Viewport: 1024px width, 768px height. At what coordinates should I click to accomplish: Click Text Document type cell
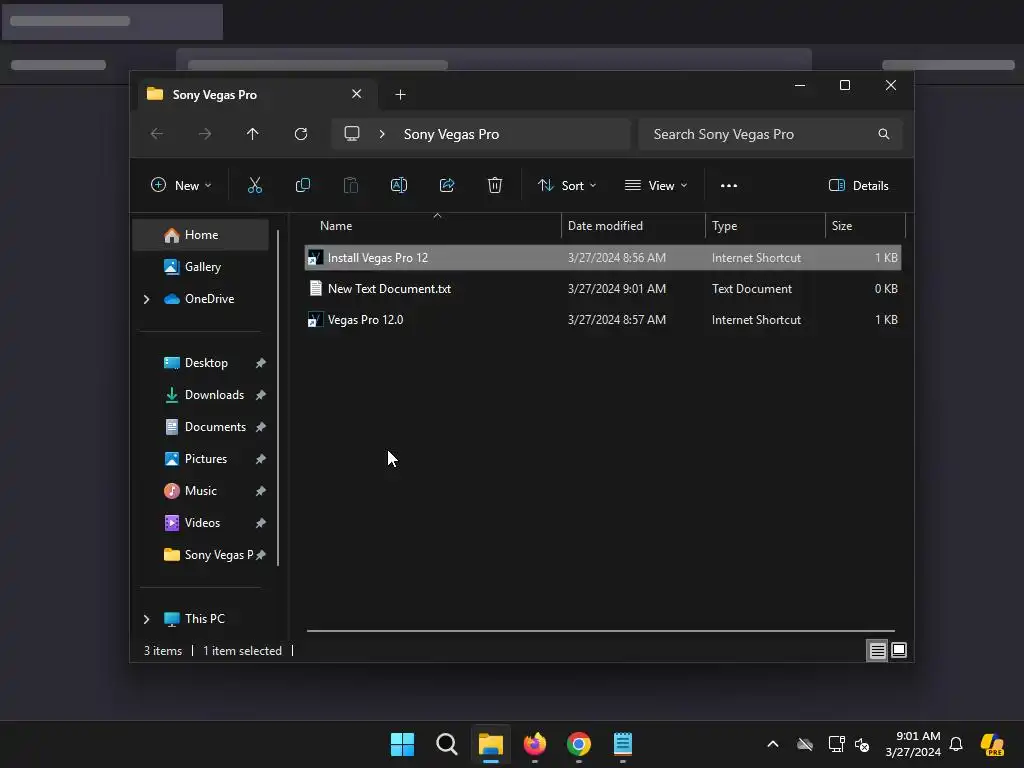[752, 289]
